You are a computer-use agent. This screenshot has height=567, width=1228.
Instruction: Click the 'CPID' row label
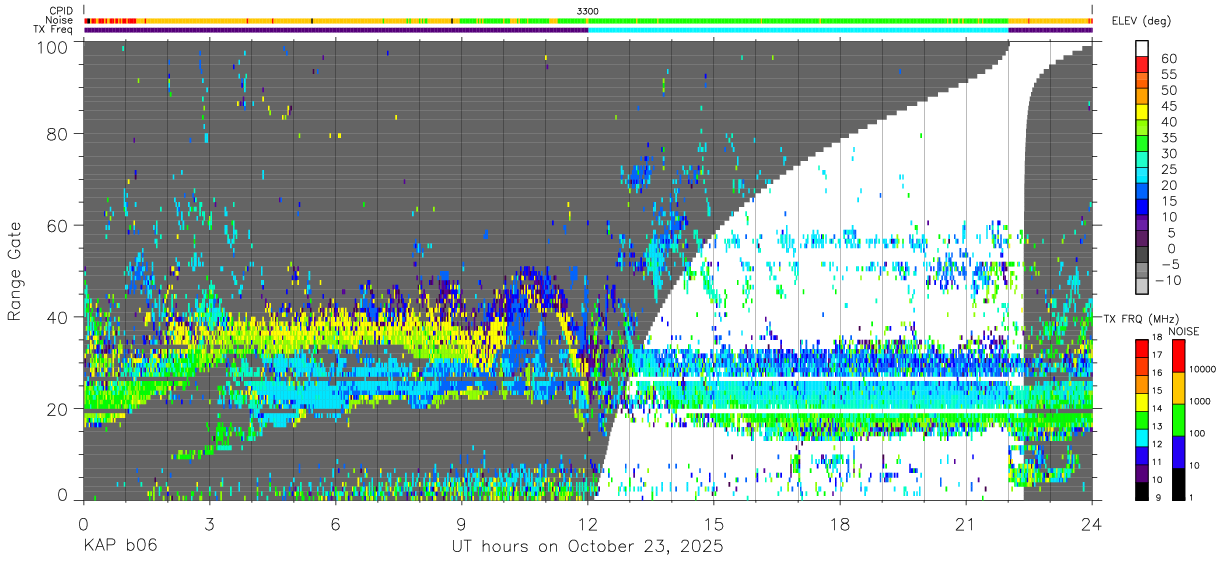tap(60, 11)
